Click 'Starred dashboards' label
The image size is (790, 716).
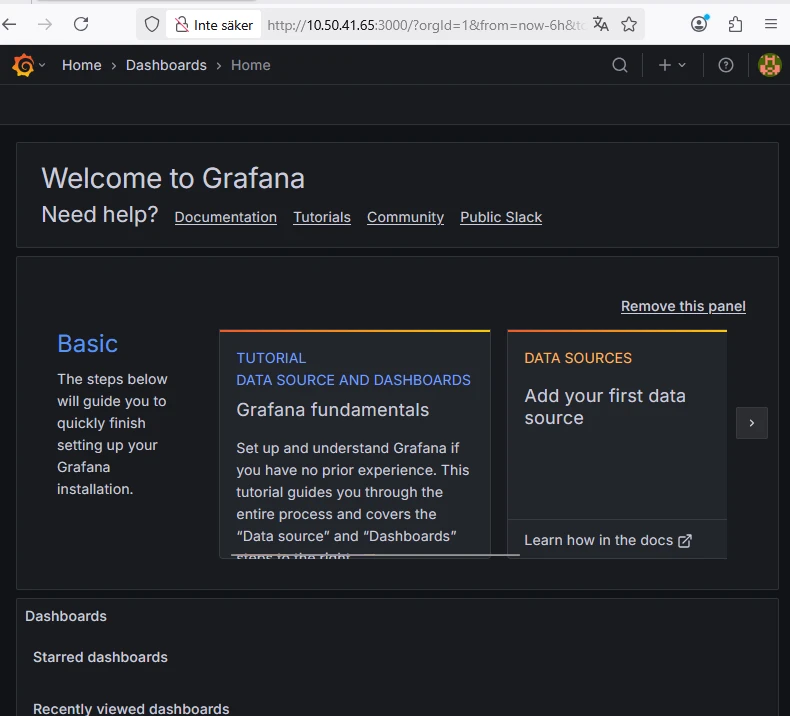(x=100, y=657)
